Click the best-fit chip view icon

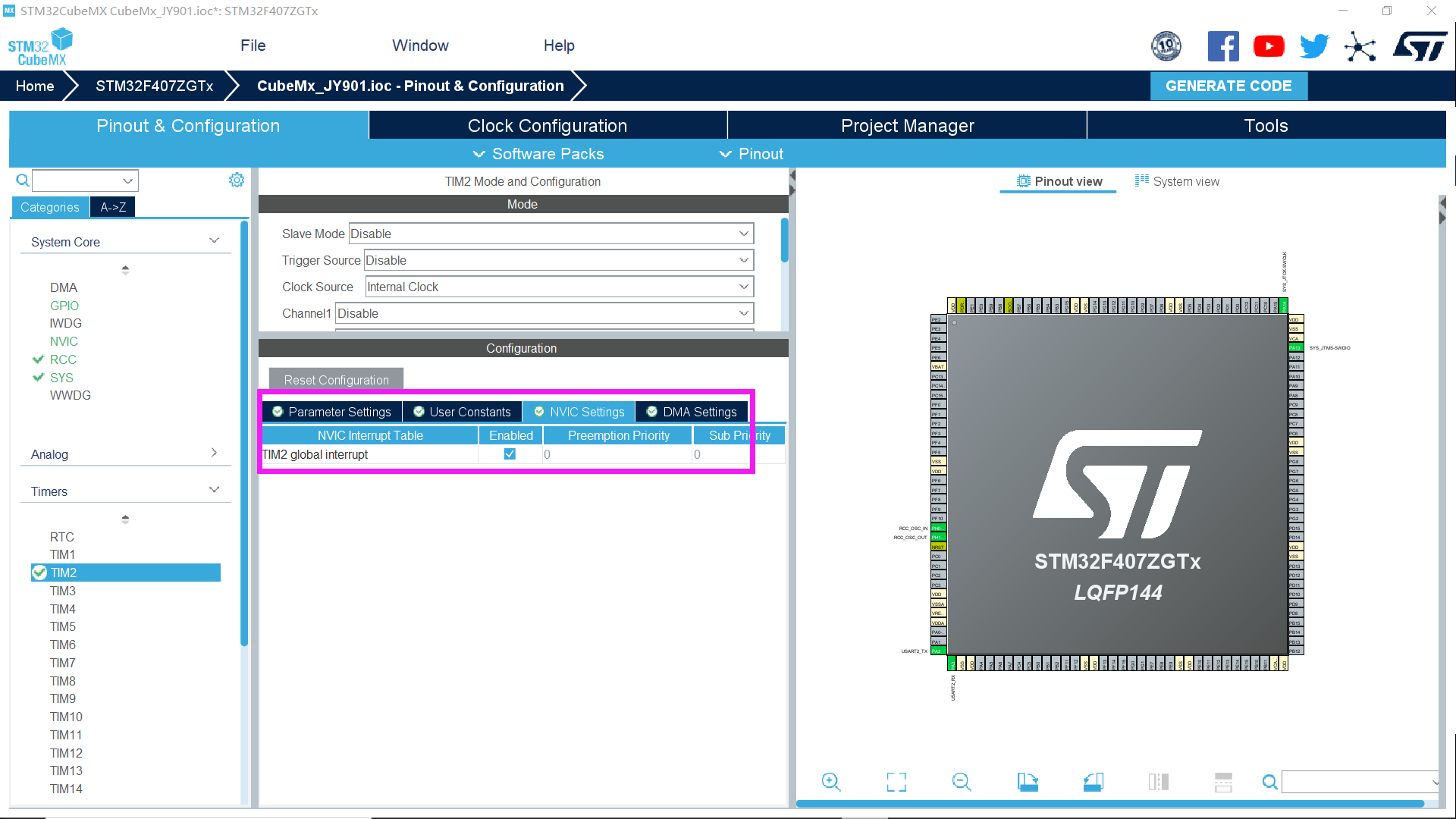[896, 781]
